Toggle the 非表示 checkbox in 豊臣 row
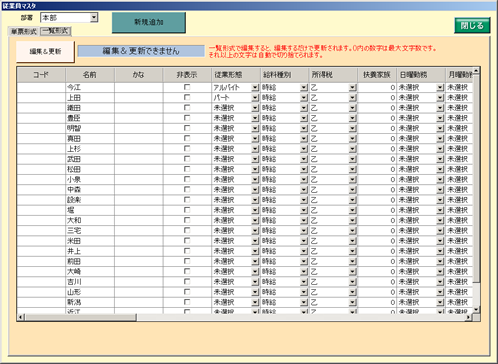Image resolution: width=498 pixels, height=364 pixels. coord(187,118)
